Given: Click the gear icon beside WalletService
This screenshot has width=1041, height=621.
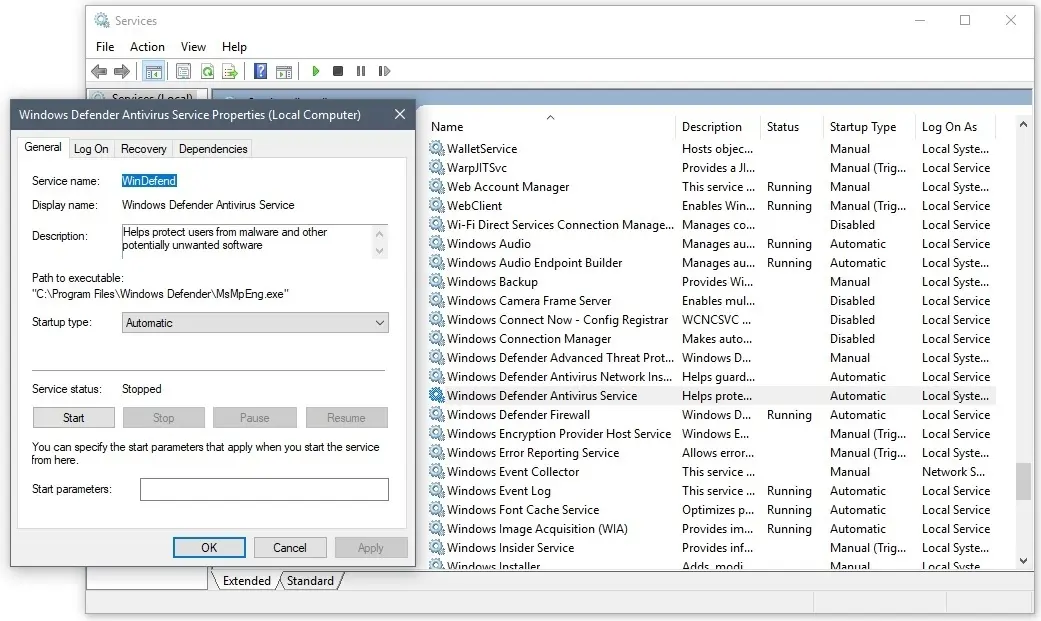Looking at the screenshot, I should tap(436, 148).
